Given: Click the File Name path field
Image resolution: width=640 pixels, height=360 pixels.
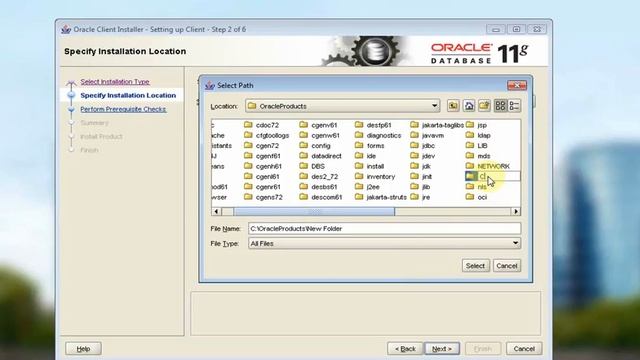Looking at the screenshot, I should click(x=384, y=229).
